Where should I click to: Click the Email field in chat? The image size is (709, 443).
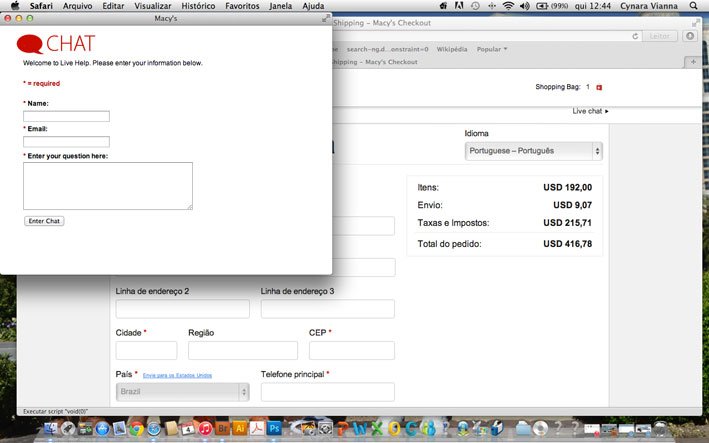(66, 141)
